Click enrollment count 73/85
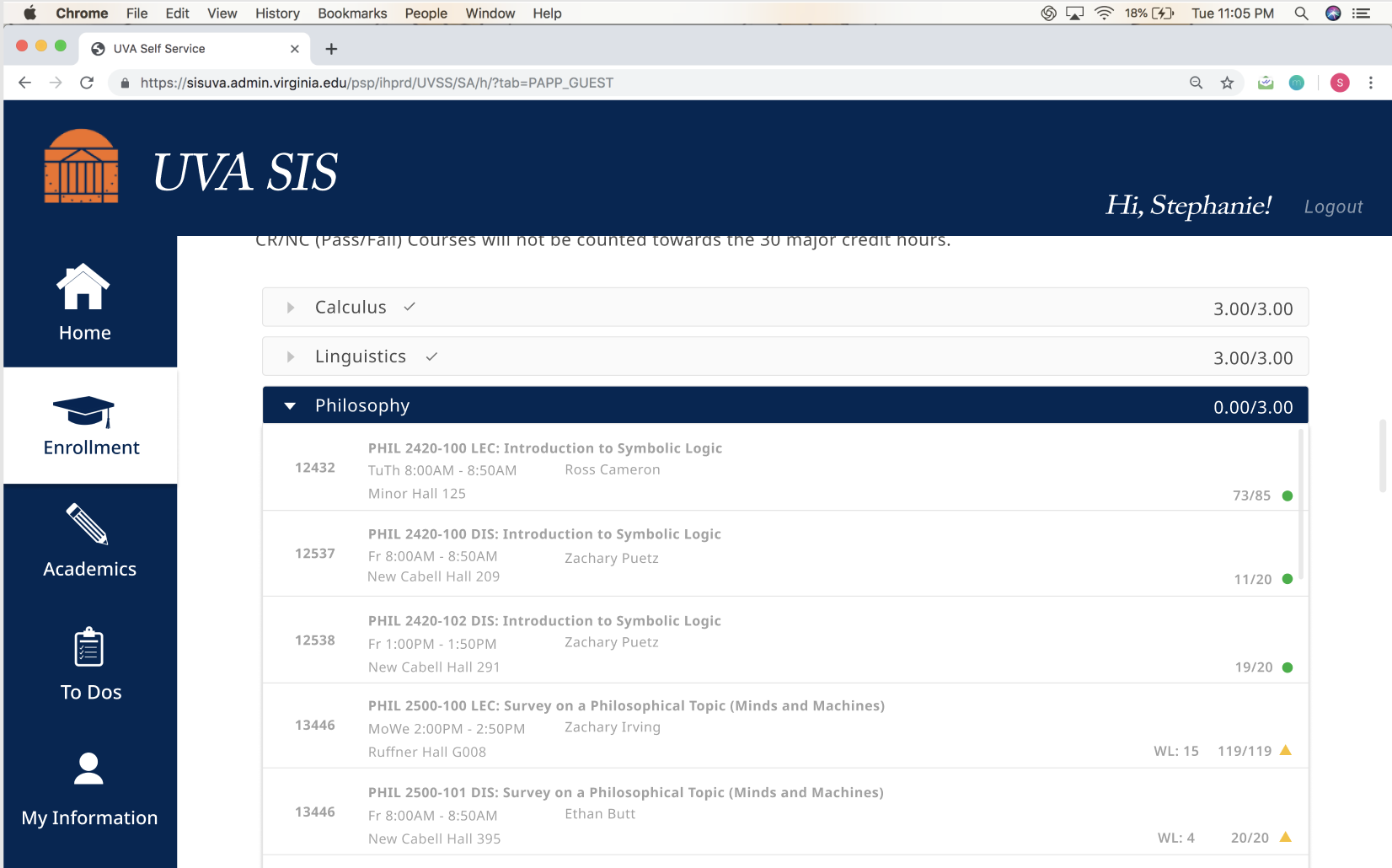1392x868 pixels. (x=1252, y=496)
